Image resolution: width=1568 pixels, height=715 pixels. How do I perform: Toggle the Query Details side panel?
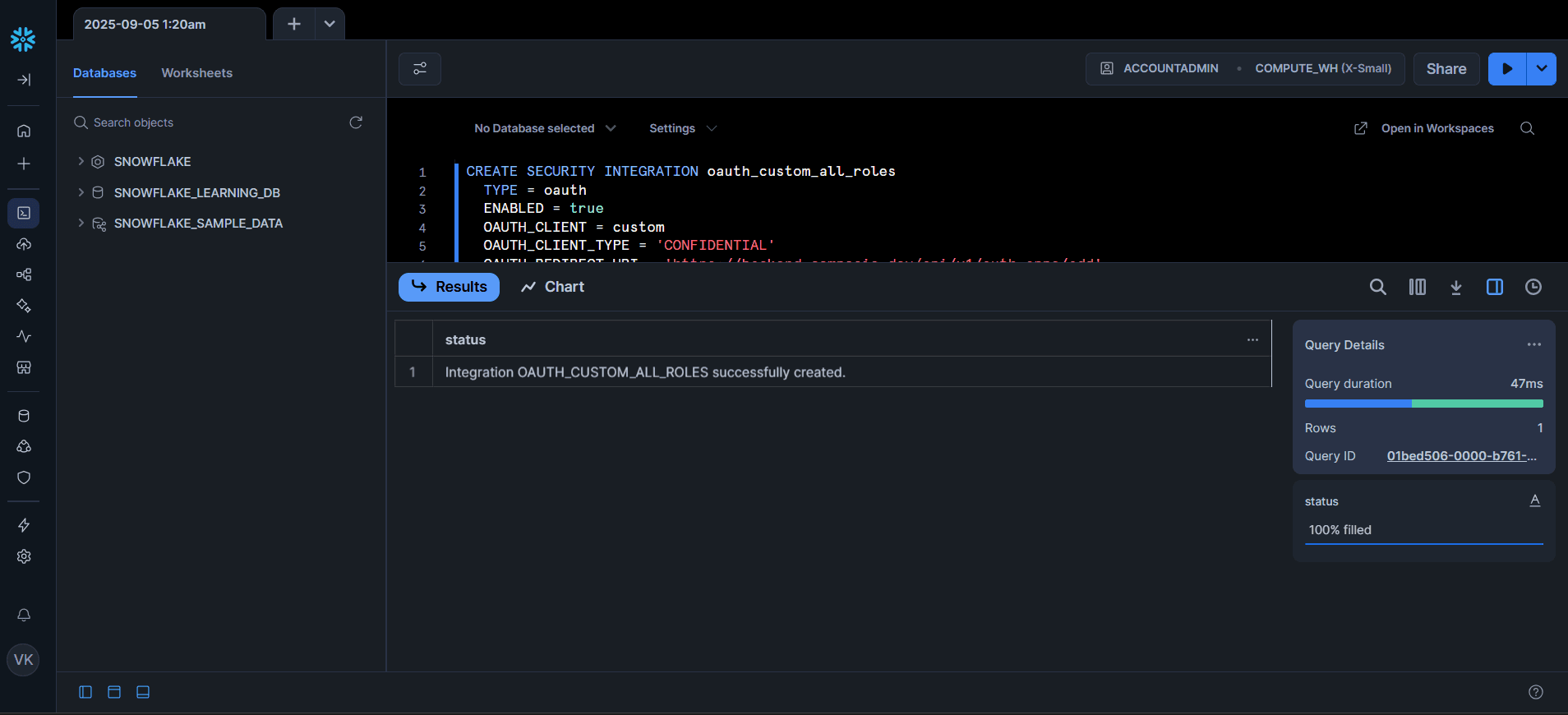click(1495, 287)
